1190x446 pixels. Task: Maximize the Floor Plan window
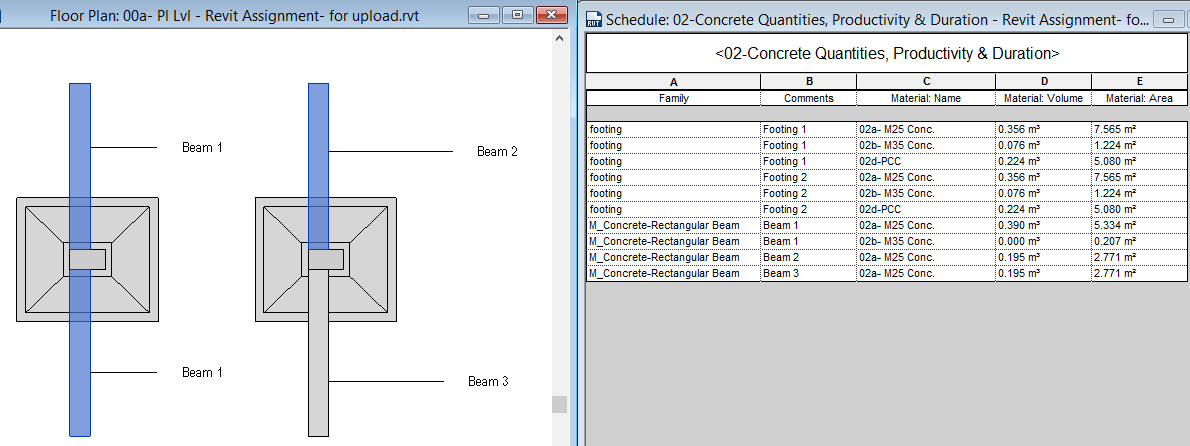518,14
